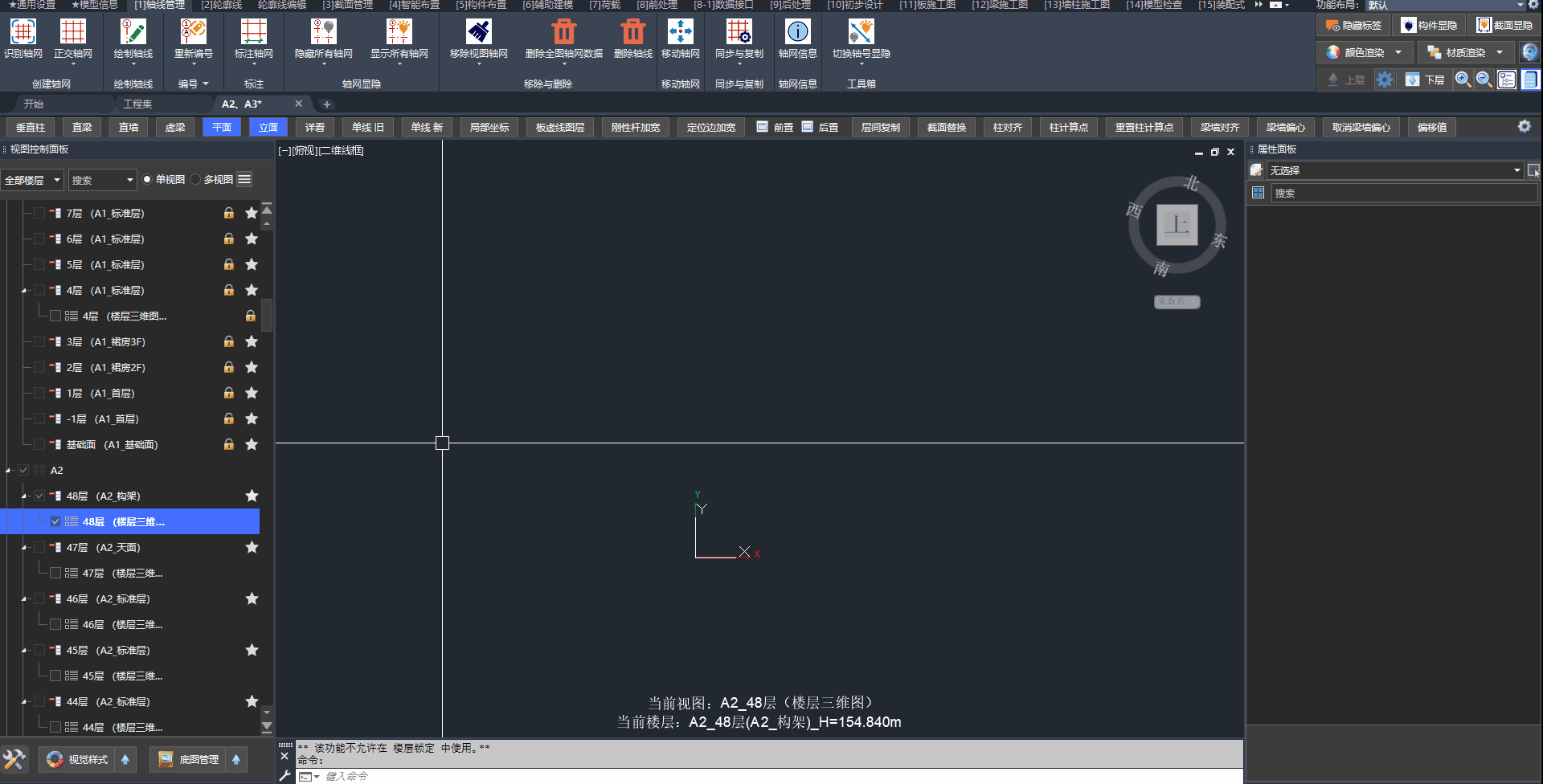Collapse the A2 tree node

point(9,470)
